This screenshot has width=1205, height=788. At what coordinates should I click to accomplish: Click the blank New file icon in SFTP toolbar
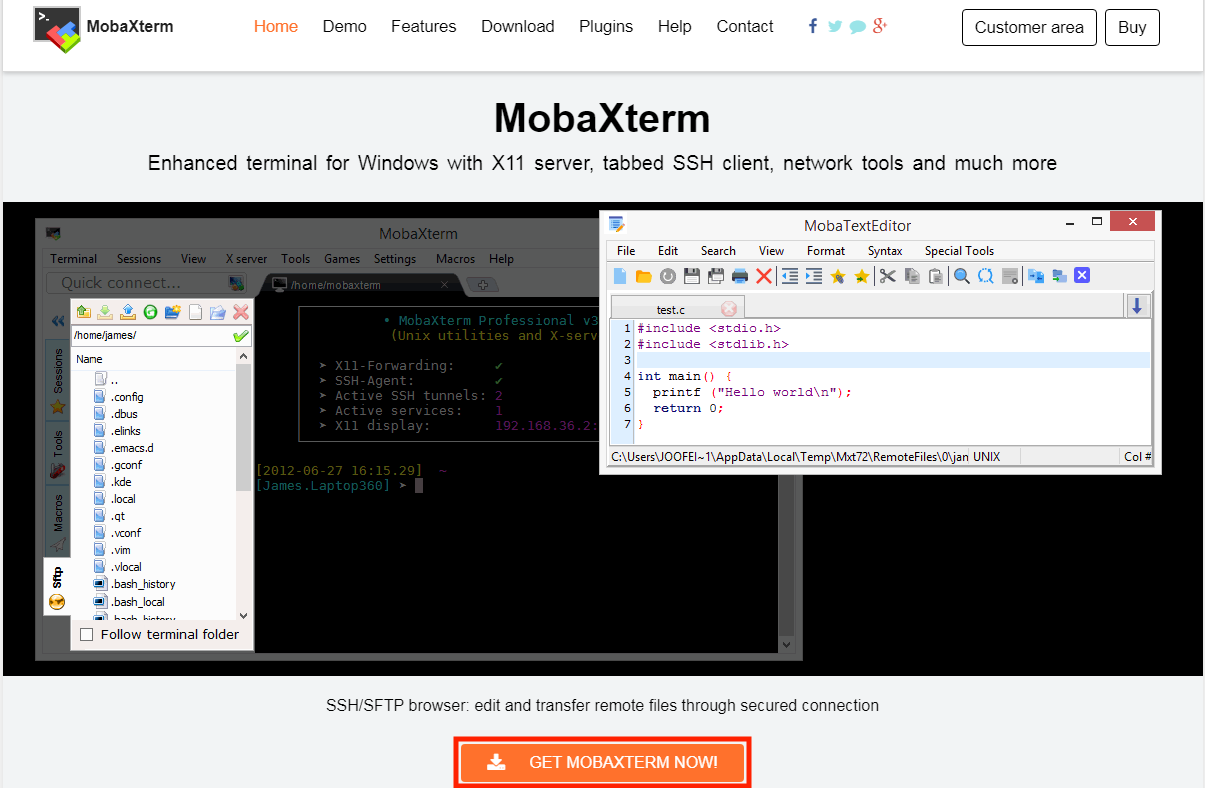pyautogui.click(x=196, y=312)
